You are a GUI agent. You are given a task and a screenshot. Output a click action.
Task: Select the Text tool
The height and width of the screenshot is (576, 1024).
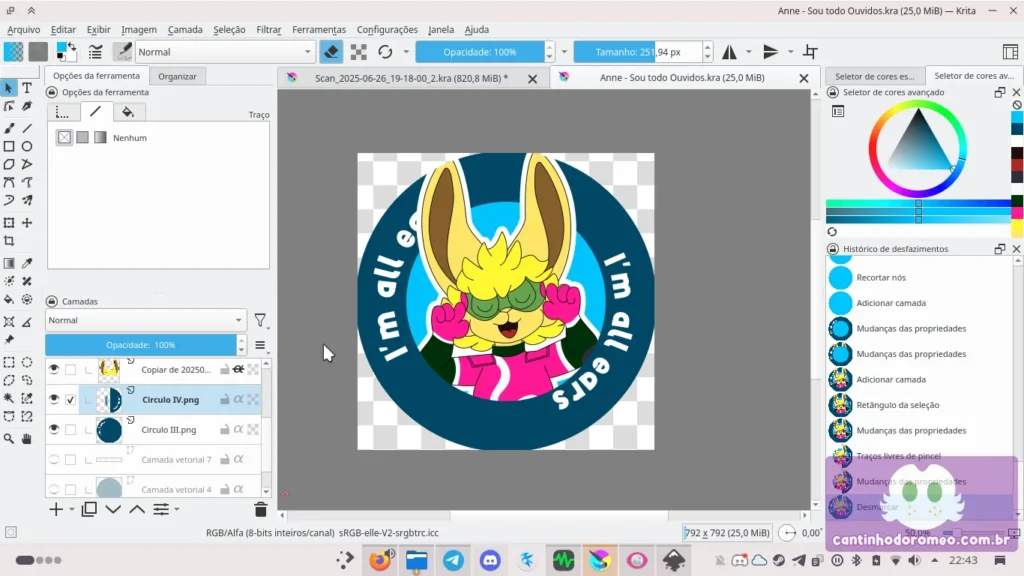(x=27, y=88)
